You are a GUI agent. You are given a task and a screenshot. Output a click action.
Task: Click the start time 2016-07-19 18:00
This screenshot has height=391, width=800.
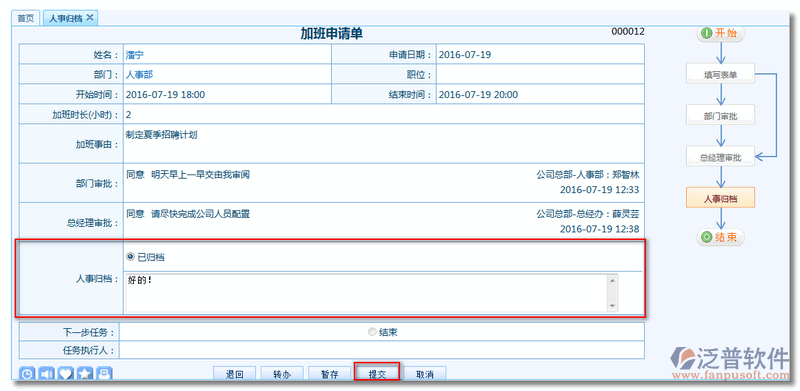coord(165,94)
